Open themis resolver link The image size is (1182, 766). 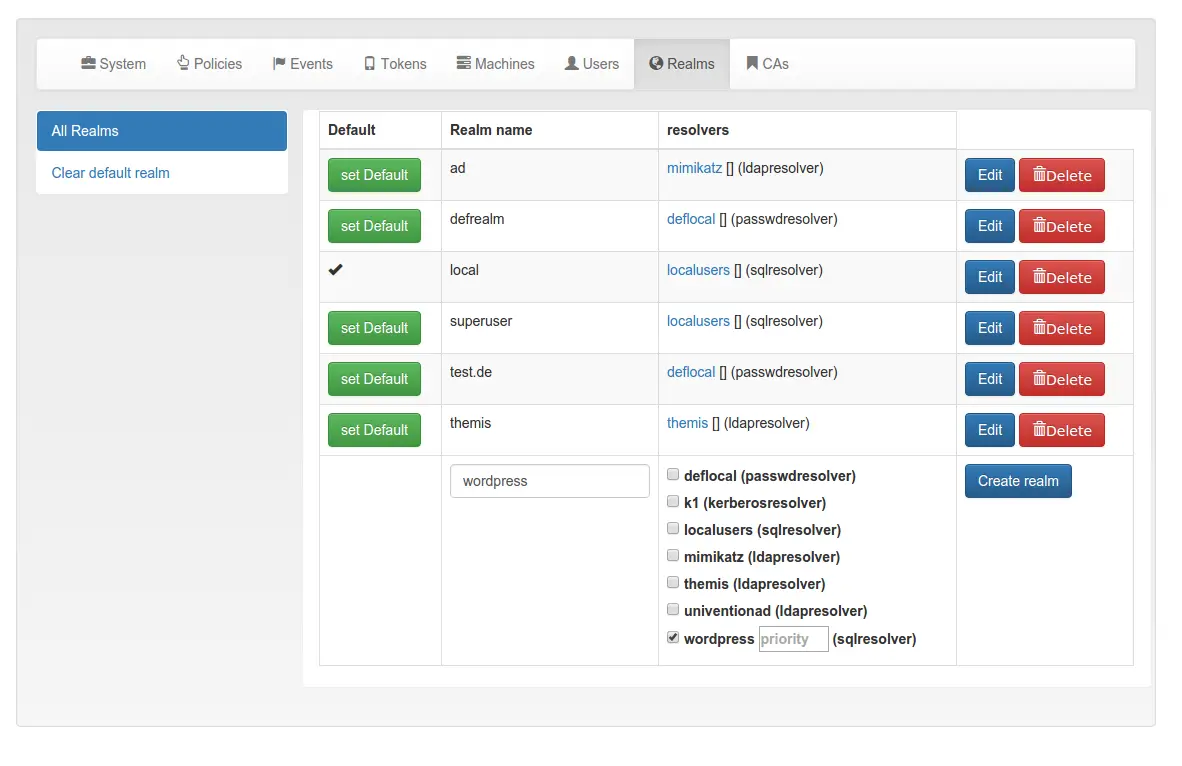click(687, 423)
